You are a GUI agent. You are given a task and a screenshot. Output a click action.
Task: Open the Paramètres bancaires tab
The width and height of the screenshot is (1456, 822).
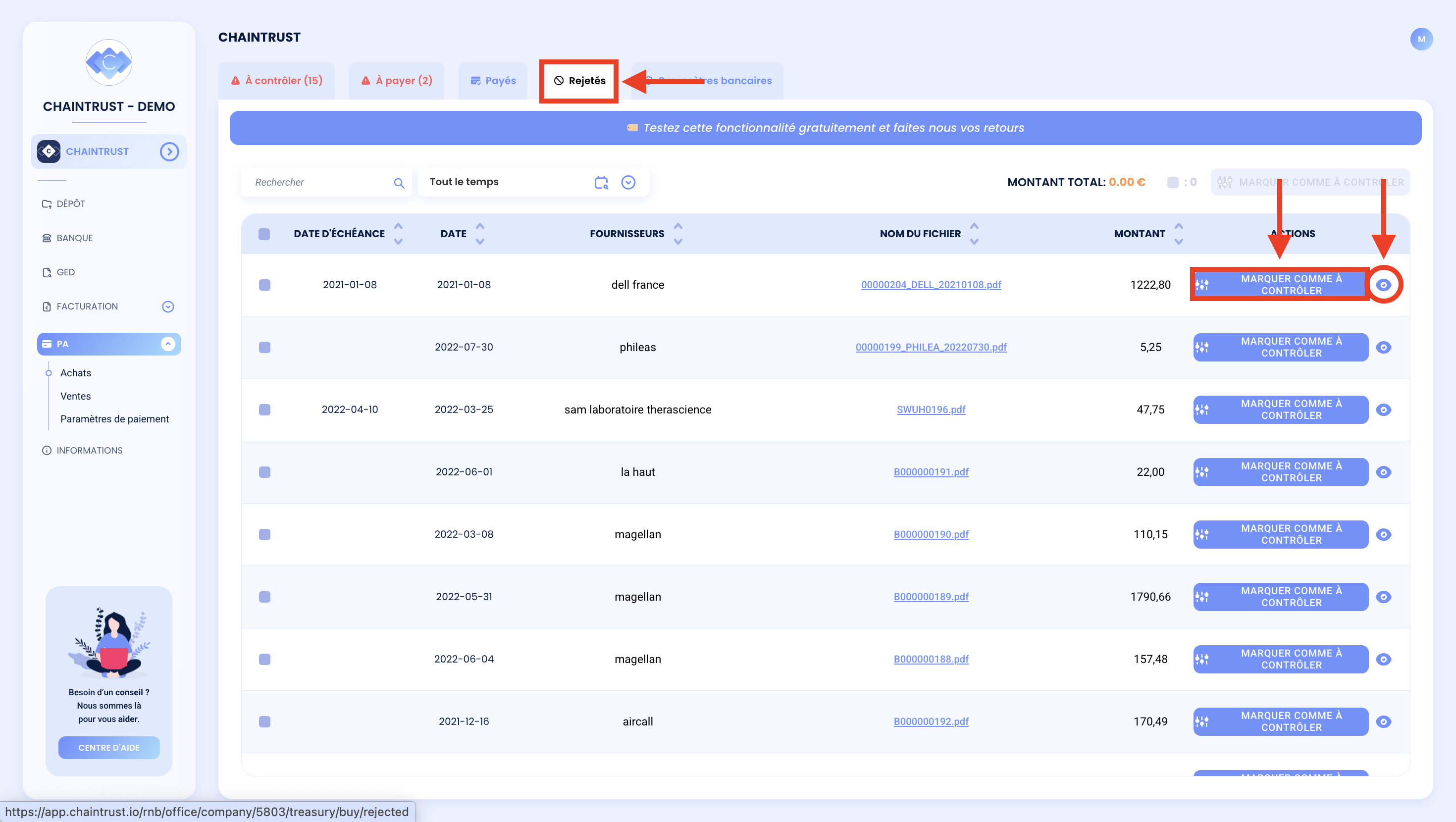tap(707, 80)
